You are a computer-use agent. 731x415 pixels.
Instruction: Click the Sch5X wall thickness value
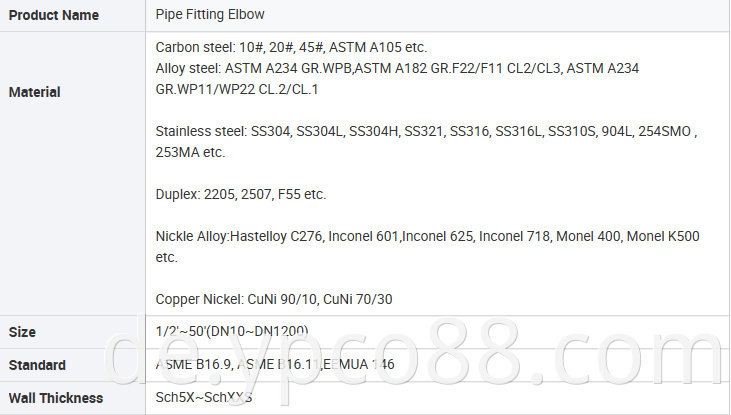(x=177, y=398)
